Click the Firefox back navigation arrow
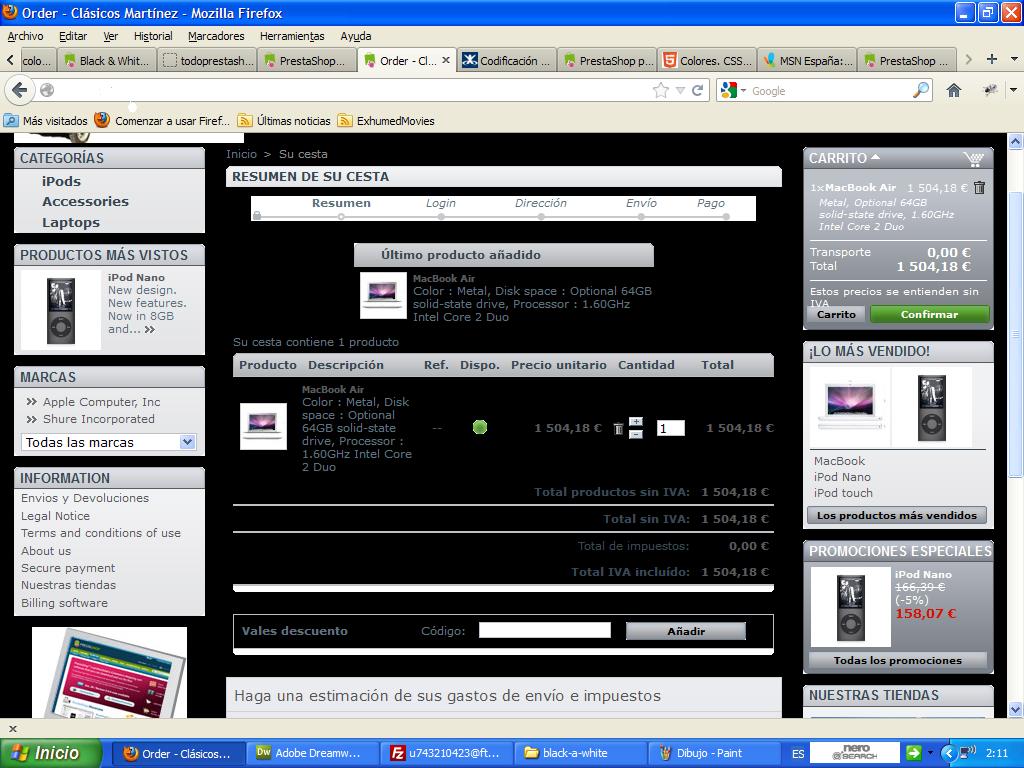1024x768 pixels. coord(20,90)
